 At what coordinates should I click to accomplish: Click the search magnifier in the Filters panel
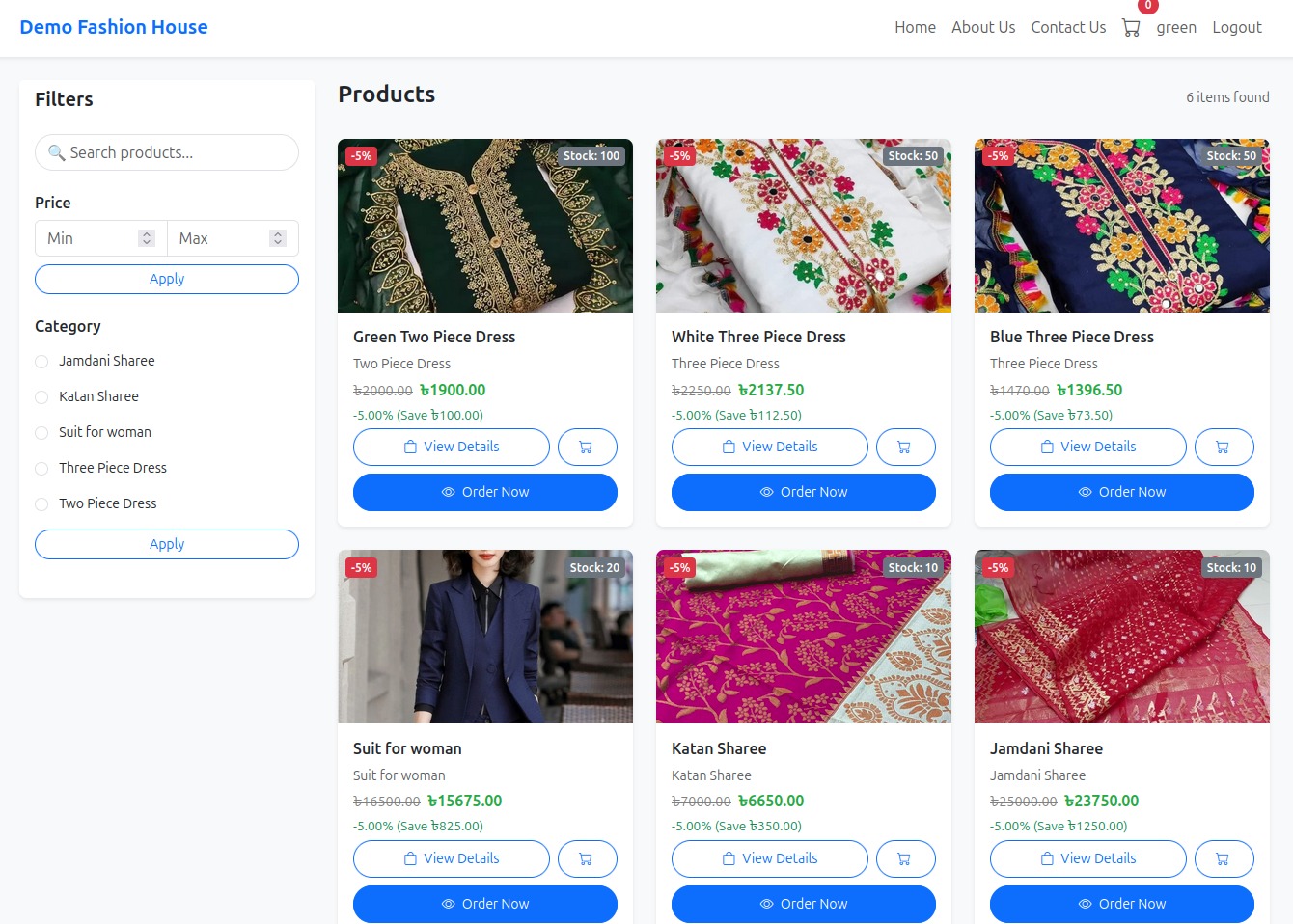(x=57, y=152)
